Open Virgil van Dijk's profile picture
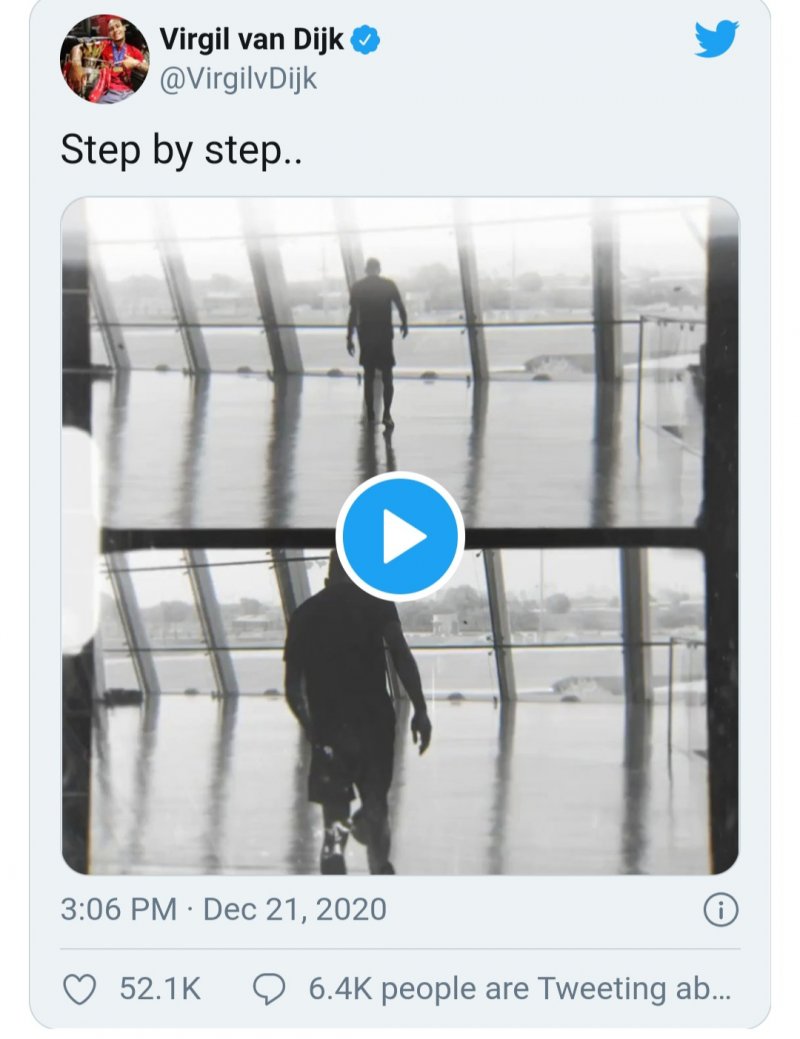 (x=104, y=58)
